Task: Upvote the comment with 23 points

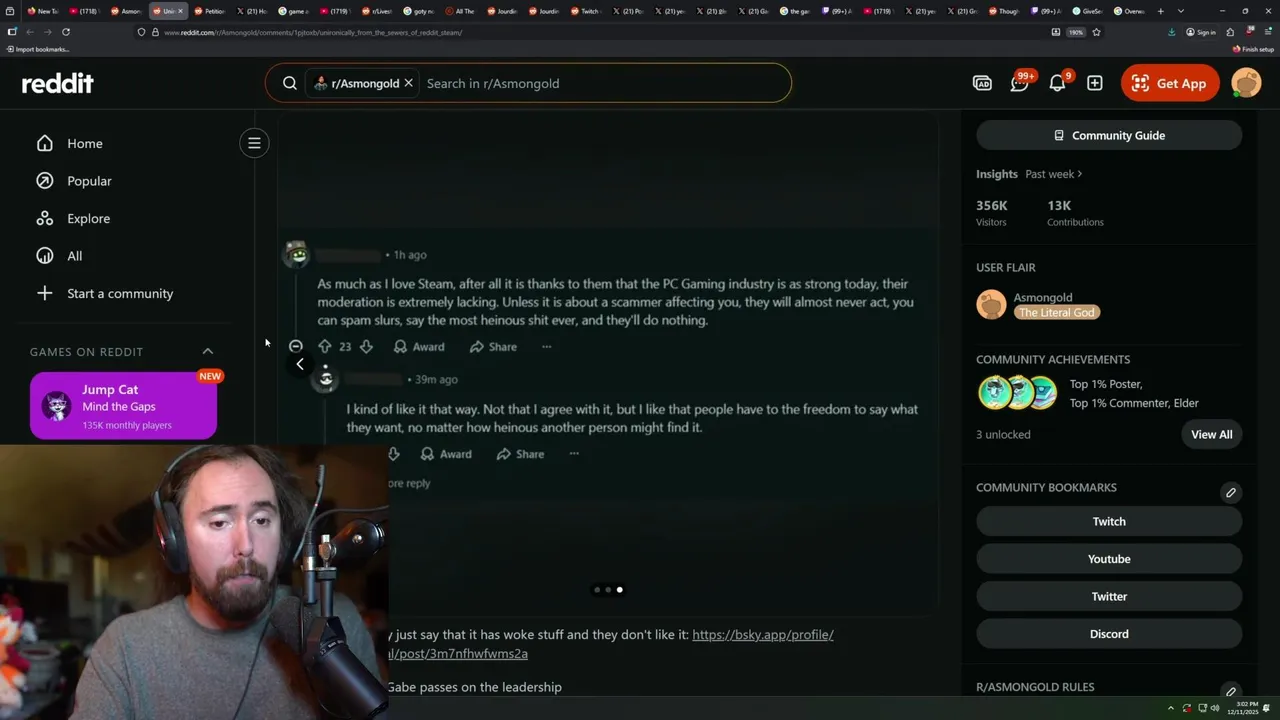Action: pos(324,346)
